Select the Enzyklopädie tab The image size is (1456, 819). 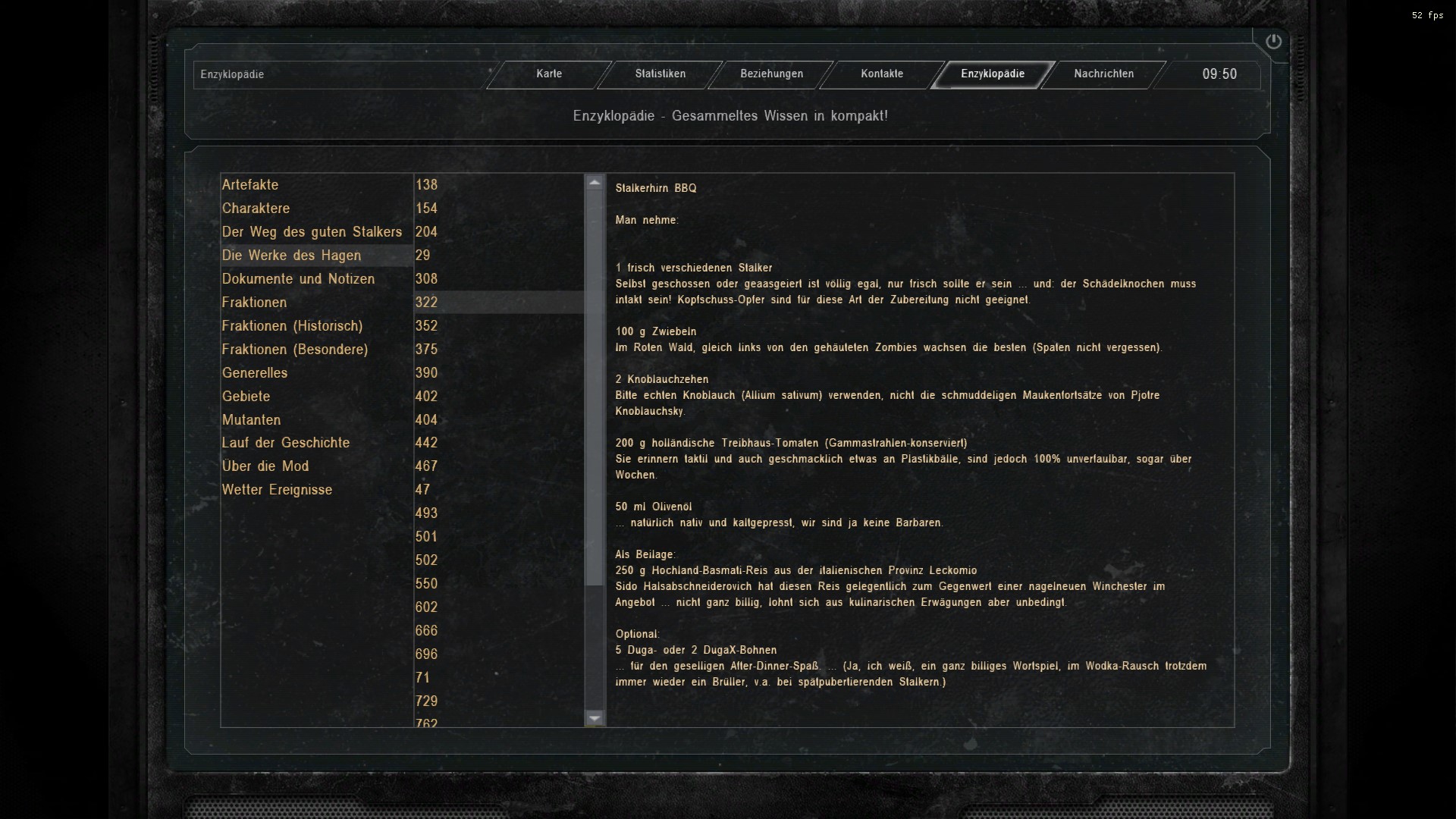[x=992, y=74]
